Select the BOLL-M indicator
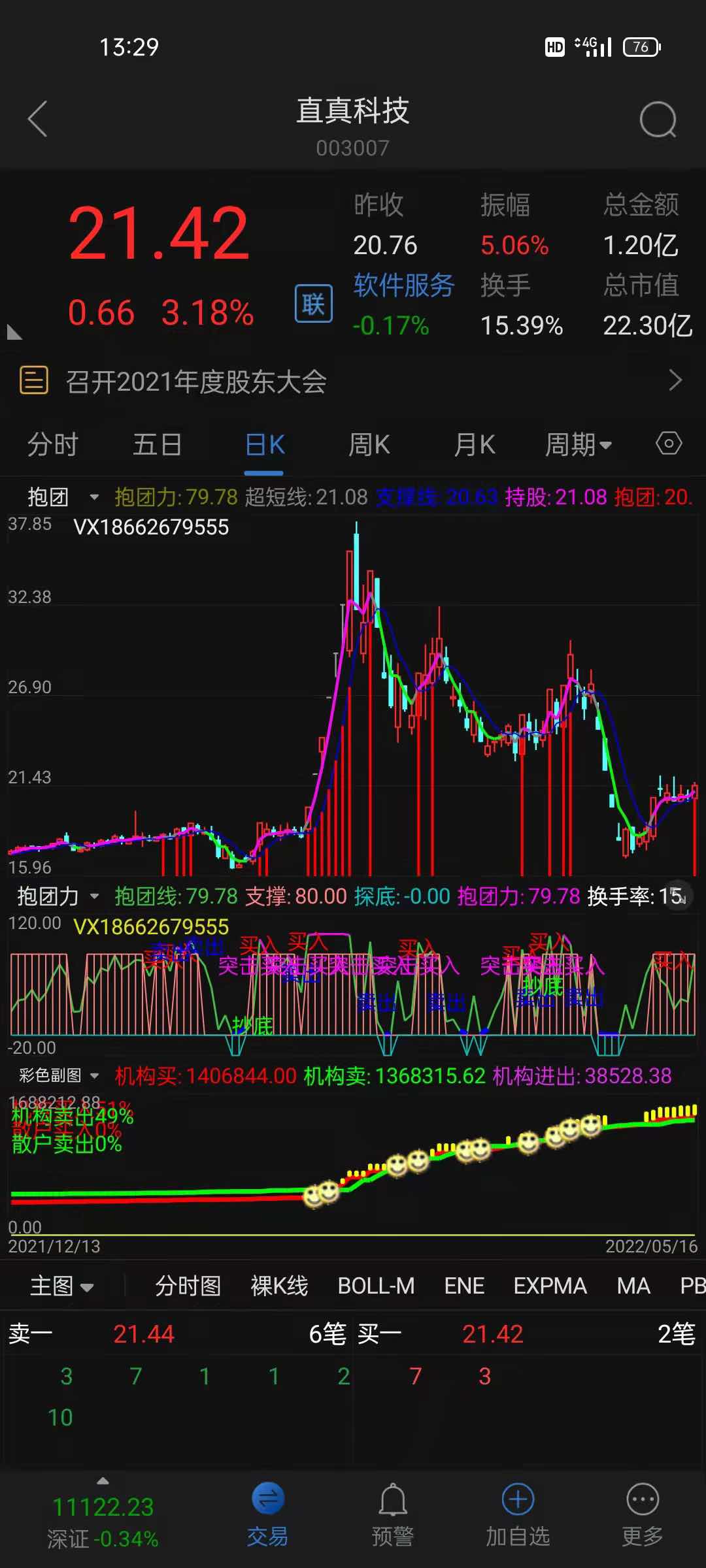The image size is (706, 1568). click(376, 1286)
